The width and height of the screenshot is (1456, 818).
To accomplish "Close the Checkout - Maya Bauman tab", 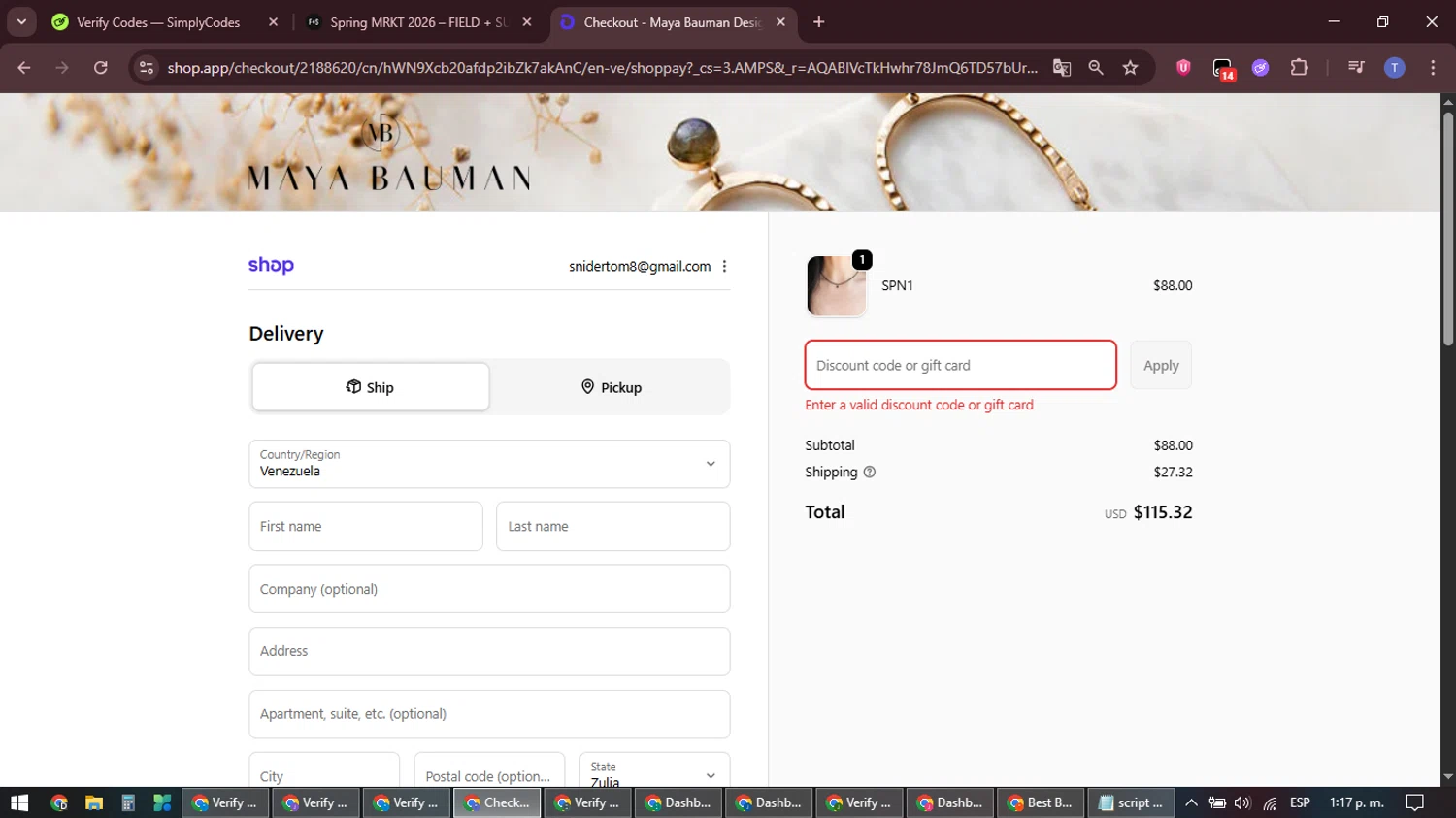I will pyautogui.click(x=780, y=22).
